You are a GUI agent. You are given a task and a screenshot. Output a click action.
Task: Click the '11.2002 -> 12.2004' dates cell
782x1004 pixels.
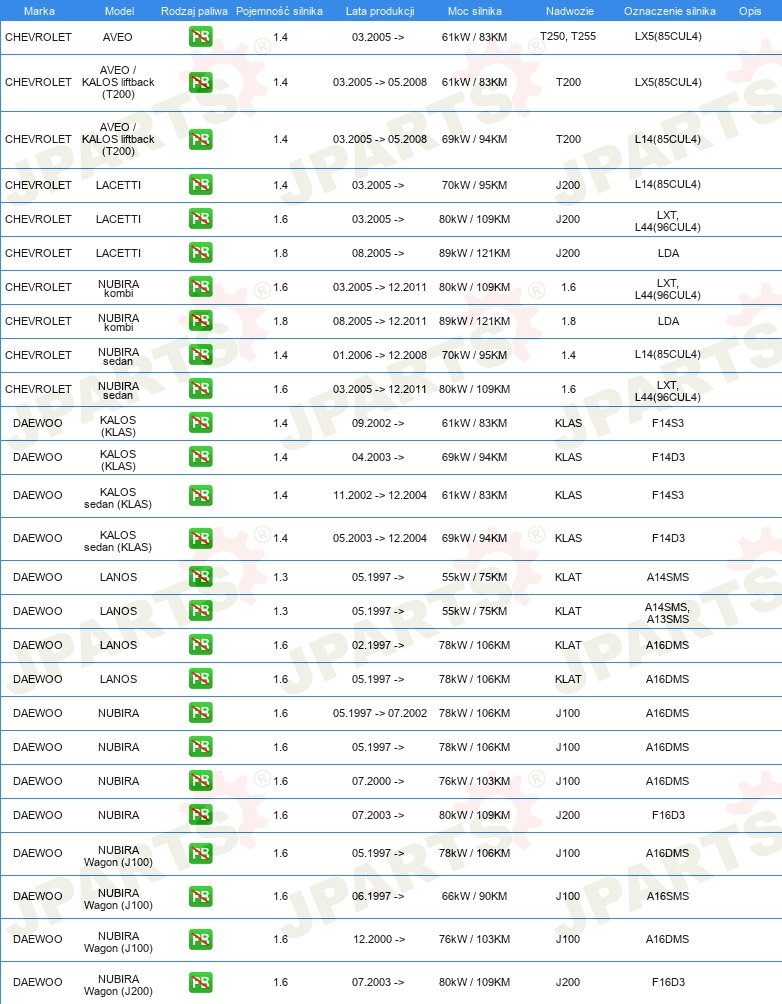(380, 495)
